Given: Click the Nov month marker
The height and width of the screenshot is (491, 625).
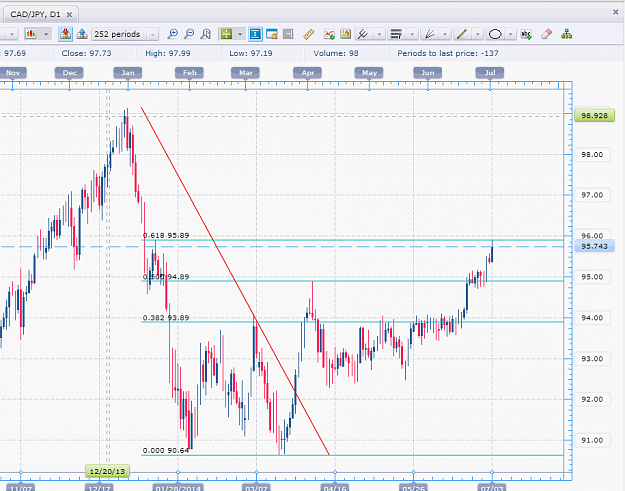Looking at the screenshot, I should tap(13, 73).
